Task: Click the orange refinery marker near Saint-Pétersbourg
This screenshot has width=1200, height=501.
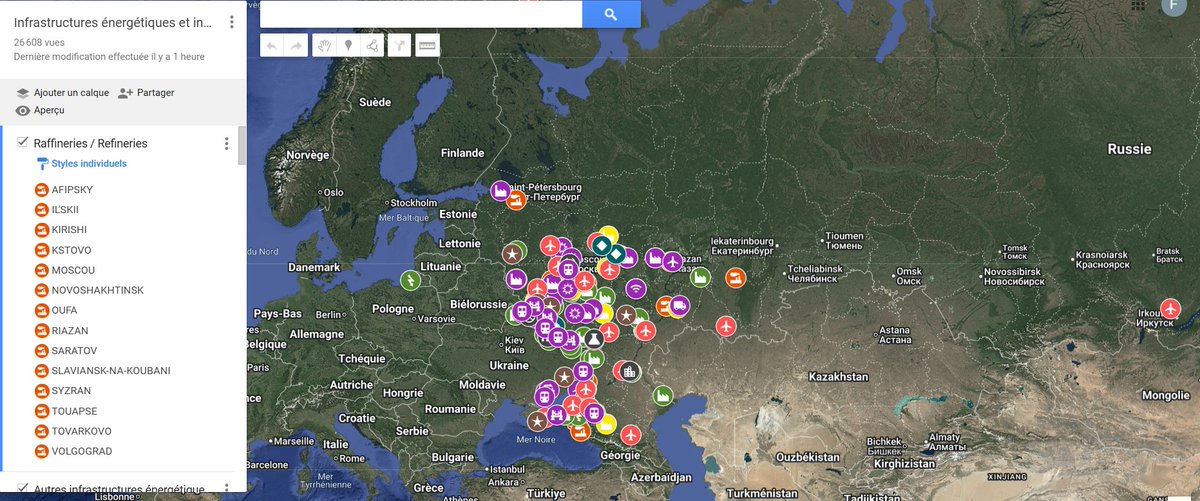Action: (516, 201)
